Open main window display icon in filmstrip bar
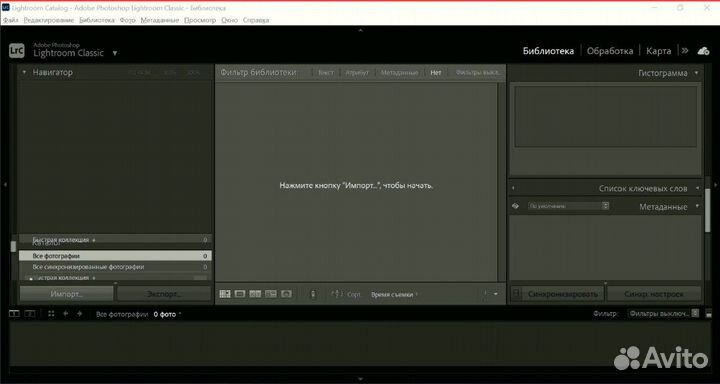 point(15,314)
